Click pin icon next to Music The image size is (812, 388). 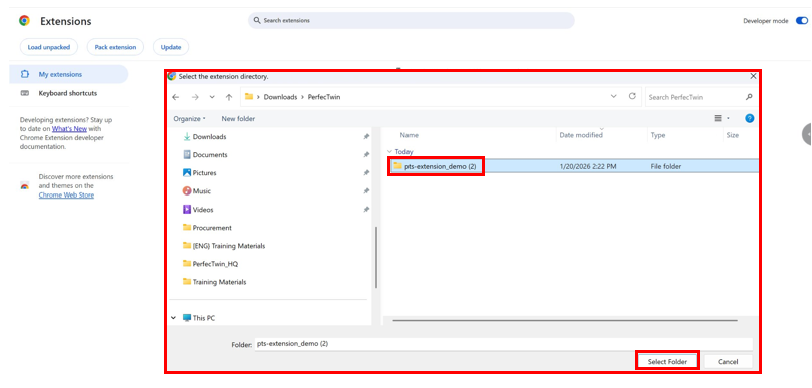click(x=366, y=191)
